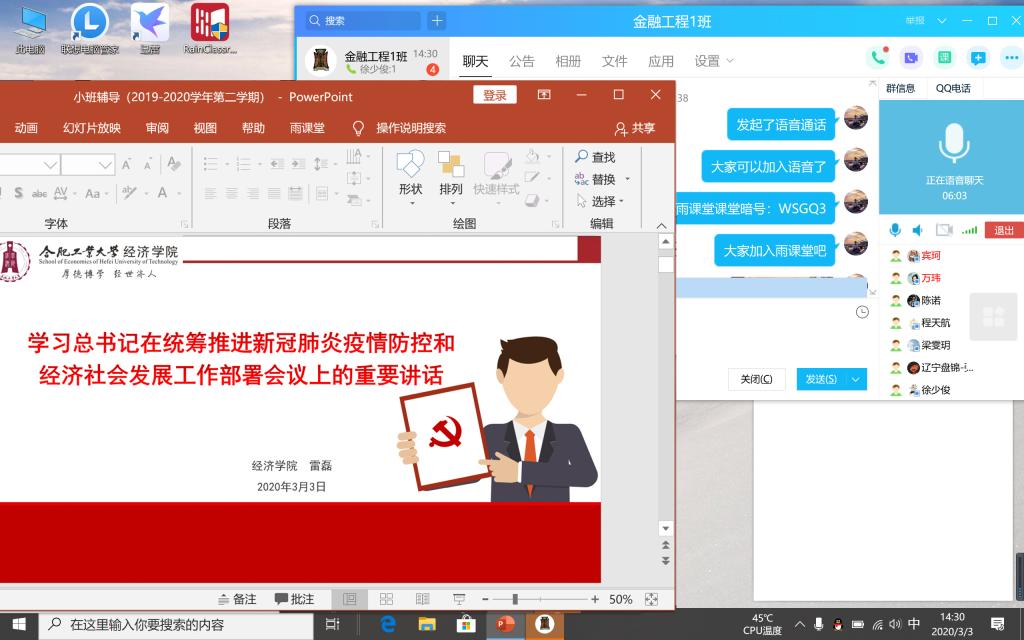This screenshot has height=640, width=1024.
Task: Decrease font size with the small A icon
Action: tap(148, 165)
